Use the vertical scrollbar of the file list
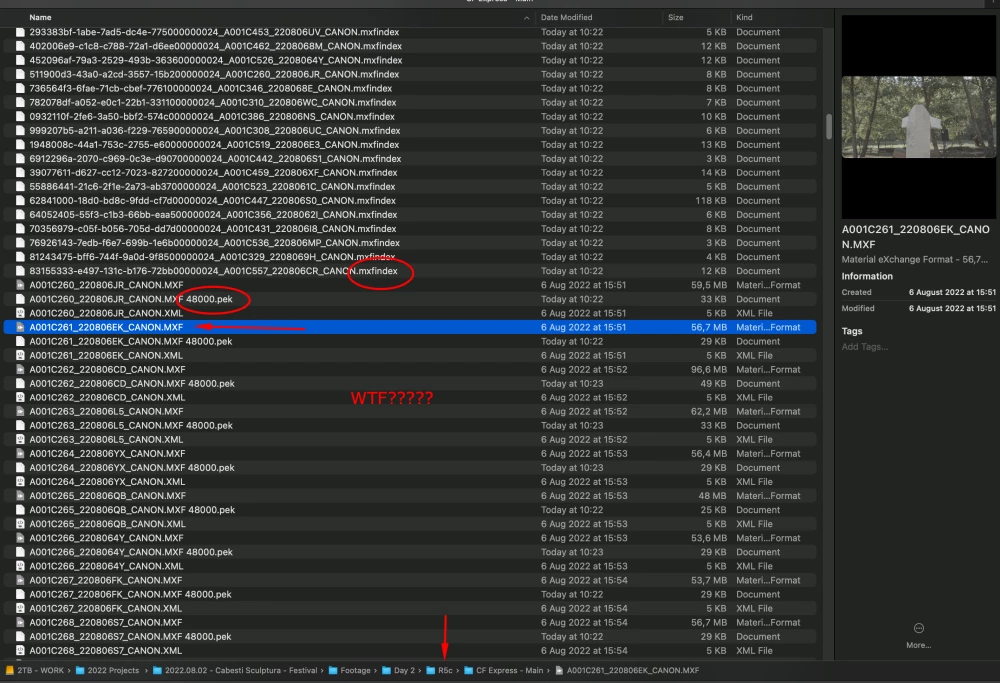Viewport: 1000px width, 683px height. 828,126
